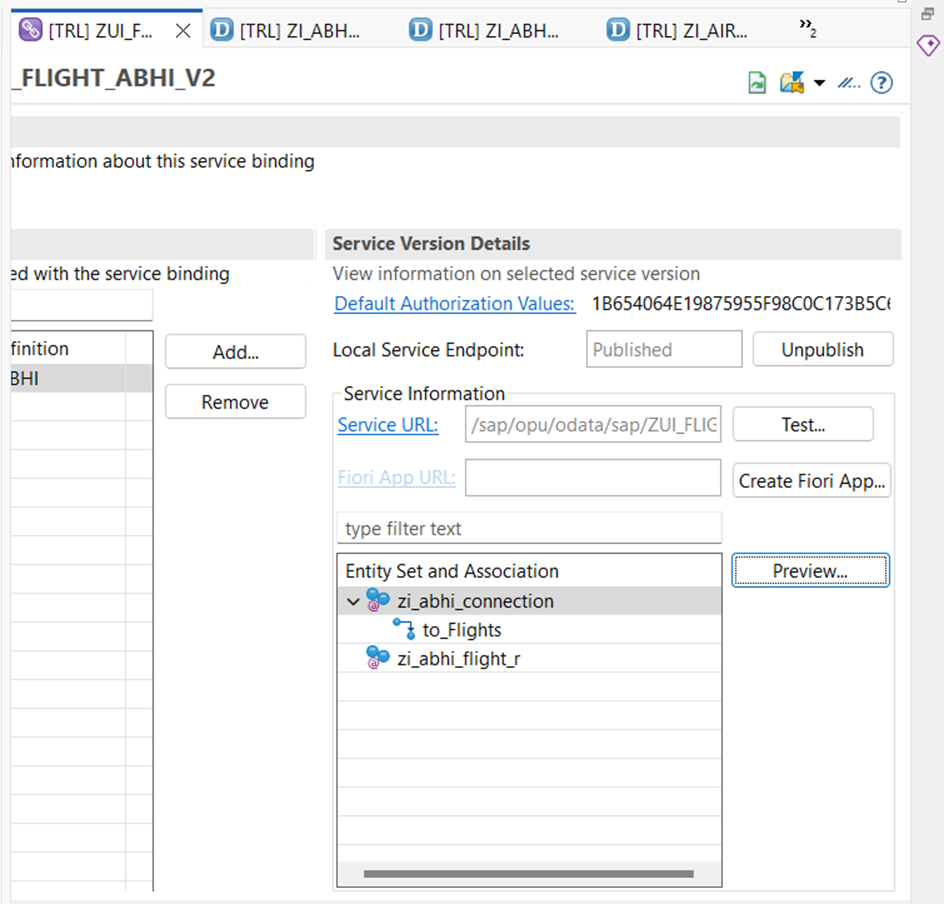
Task: Open the Service URL link
Action: (388, 425)
